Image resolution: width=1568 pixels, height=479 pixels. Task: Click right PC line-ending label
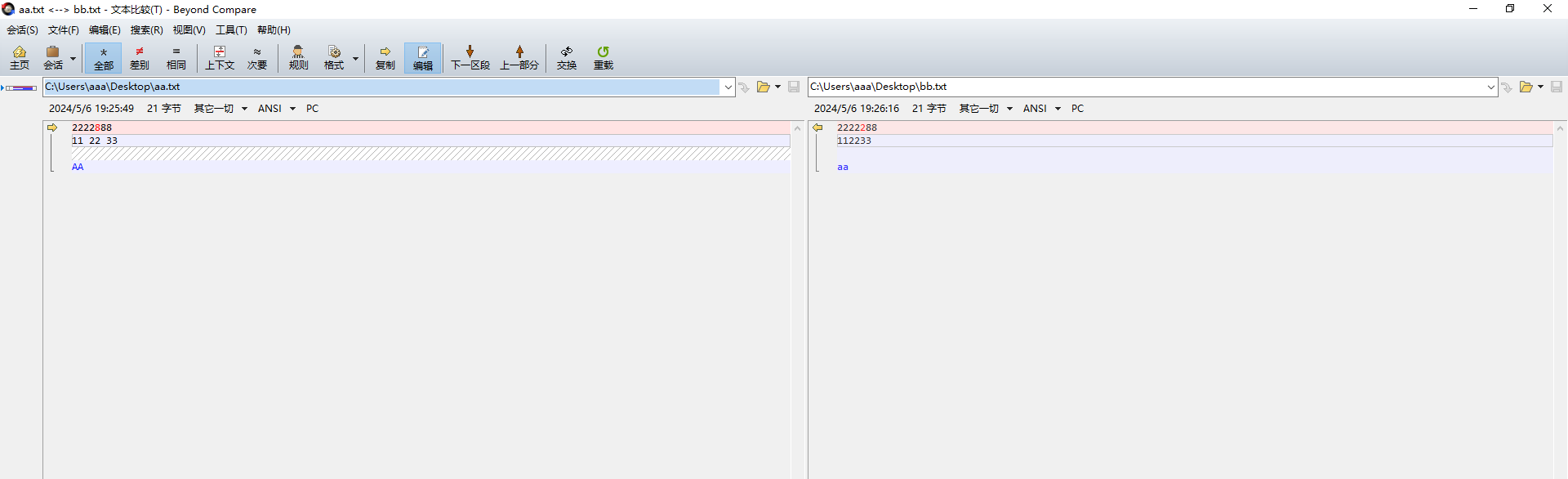tap(1078, 109)
